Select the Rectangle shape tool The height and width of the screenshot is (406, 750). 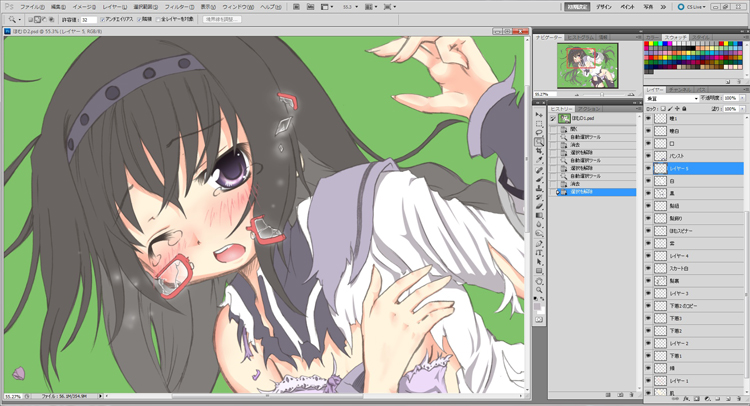coord(539,271)
